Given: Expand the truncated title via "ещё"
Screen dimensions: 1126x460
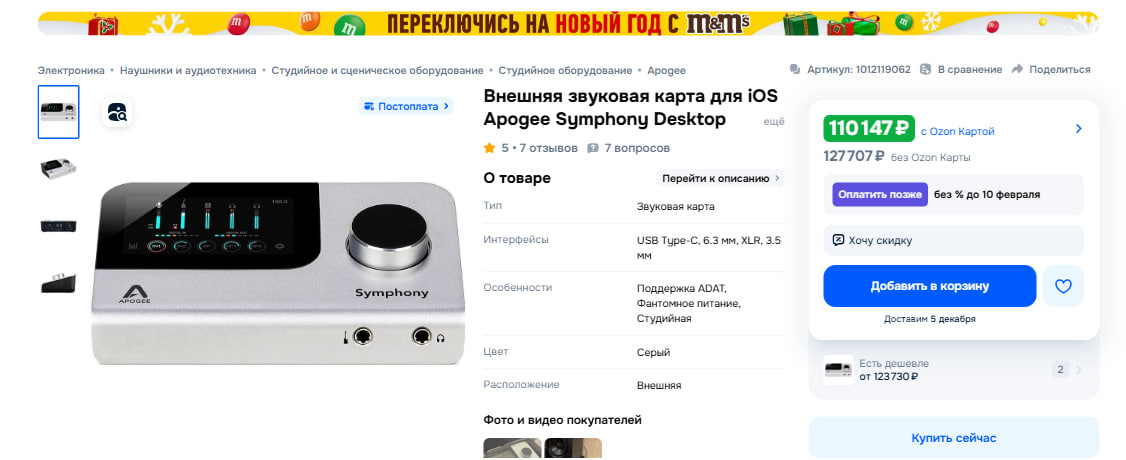Looking at the screenshot, I should pyautogui.click(x=773, y=121).
